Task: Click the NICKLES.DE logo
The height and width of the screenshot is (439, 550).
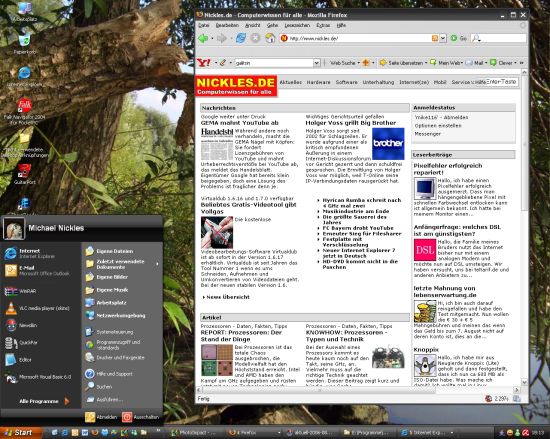Action: (236, 86)
